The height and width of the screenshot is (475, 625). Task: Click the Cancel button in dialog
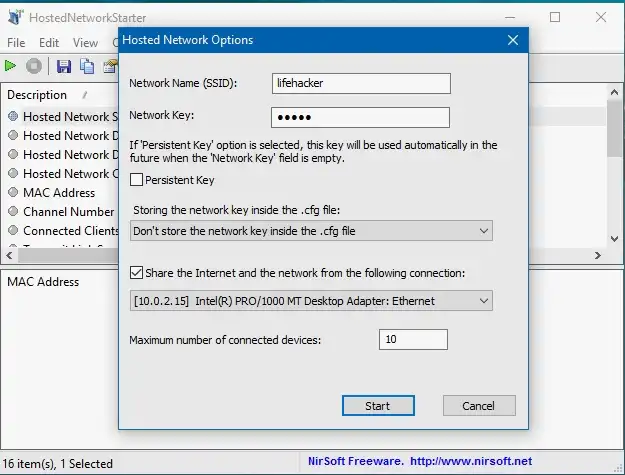point(479,406)
